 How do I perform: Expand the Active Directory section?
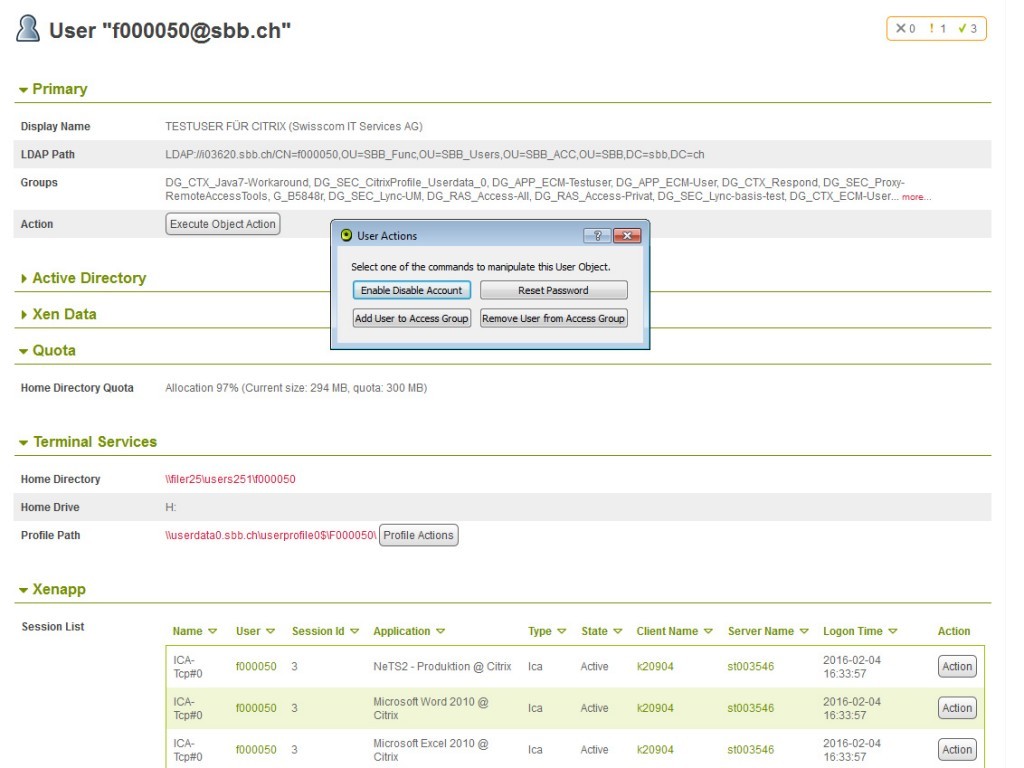(24, 279)
